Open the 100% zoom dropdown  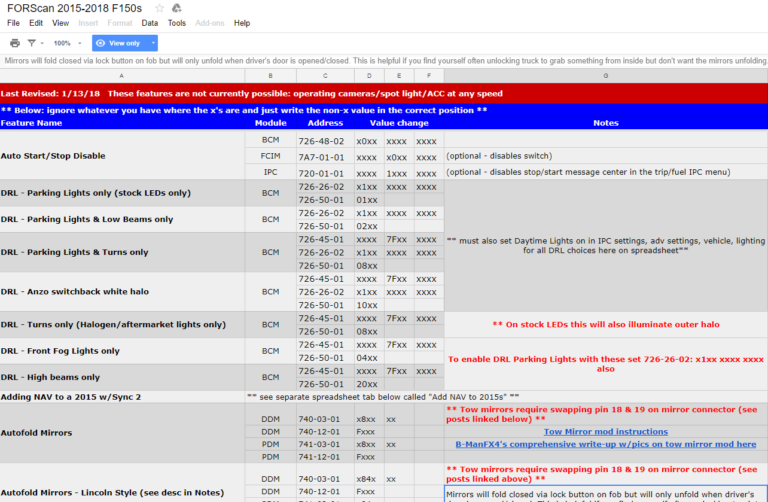tap(67, 43)
